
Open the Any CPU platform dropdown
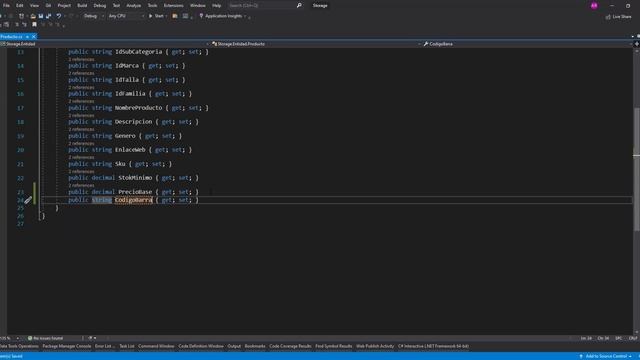(x=126, y=16)
